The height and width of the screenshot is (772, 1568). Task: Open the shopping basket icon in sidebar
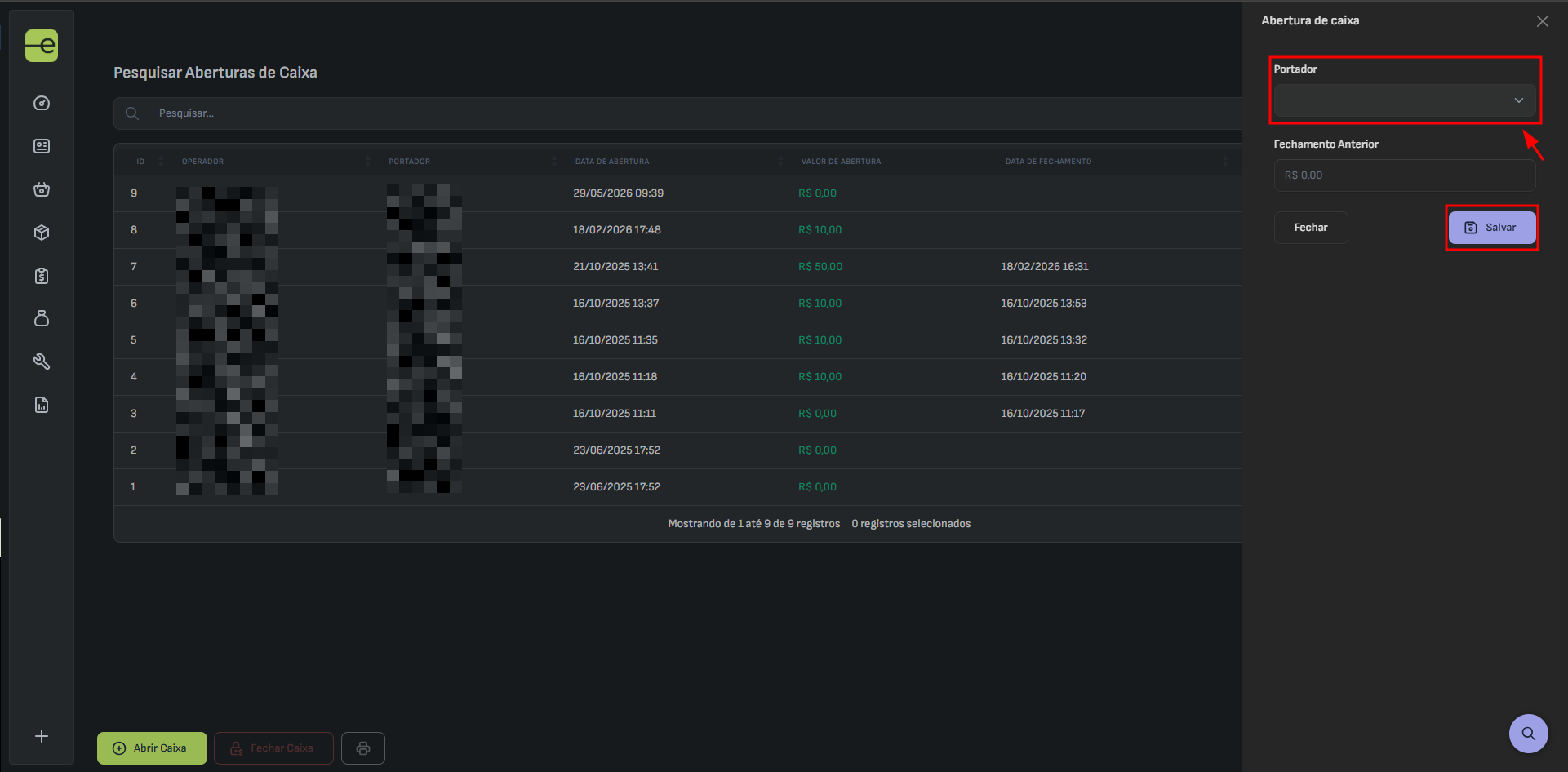pos(42,189)
